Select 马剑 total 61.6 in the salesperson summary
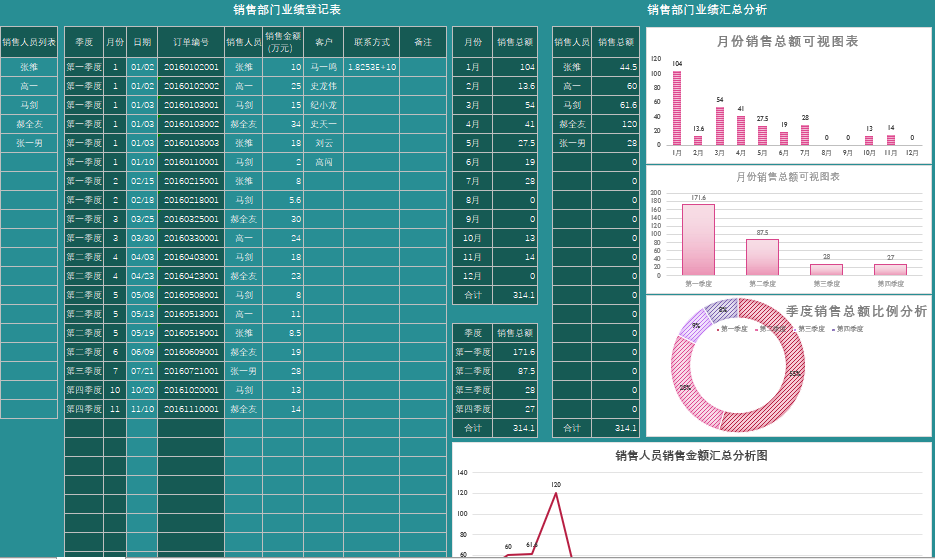This screenshot has height=559, width=935. coord(615,105)
